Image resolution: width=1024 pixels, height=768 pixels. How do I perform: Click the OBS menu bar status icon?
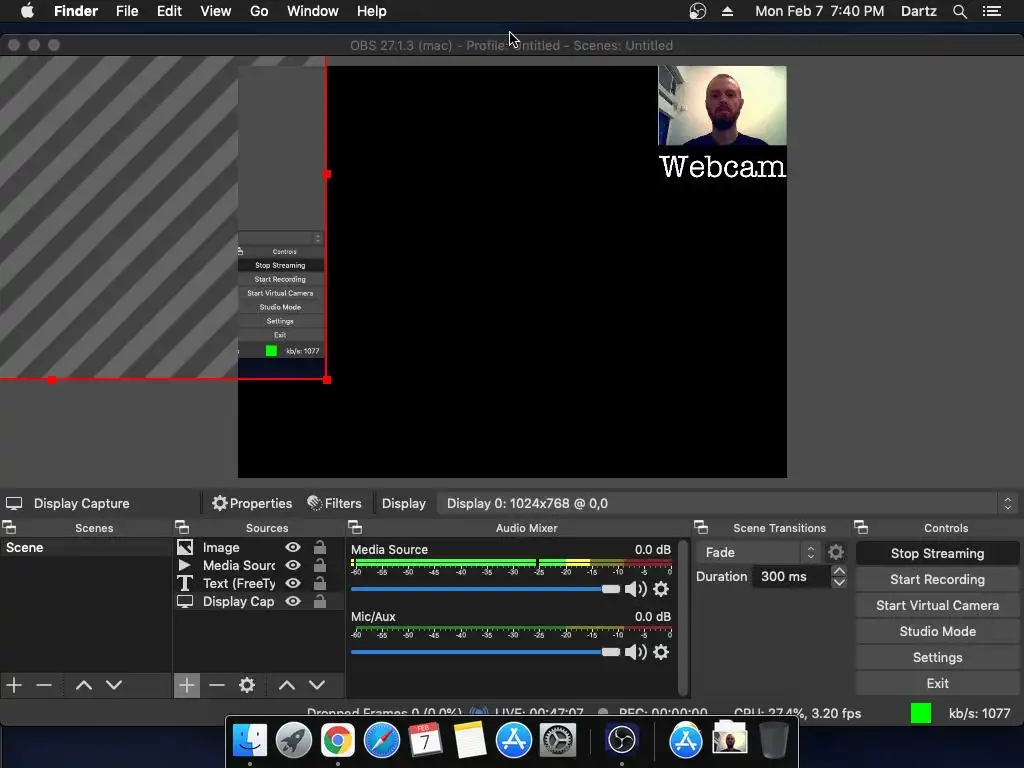coord(697,11)
